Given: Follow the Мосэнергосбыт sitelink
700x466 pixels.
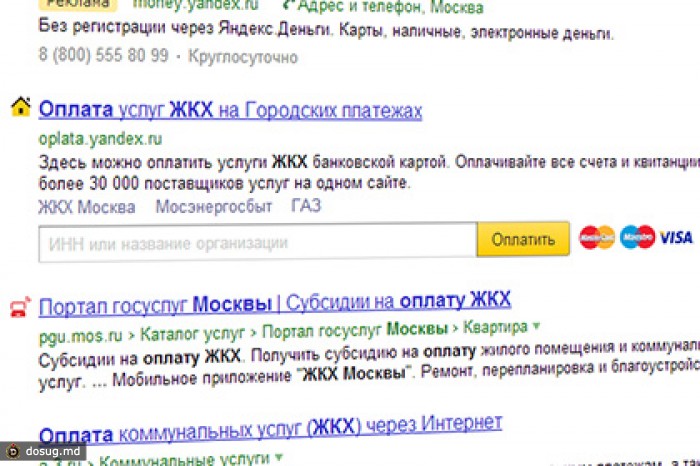Looking at the screenshot, I should 213,207.
